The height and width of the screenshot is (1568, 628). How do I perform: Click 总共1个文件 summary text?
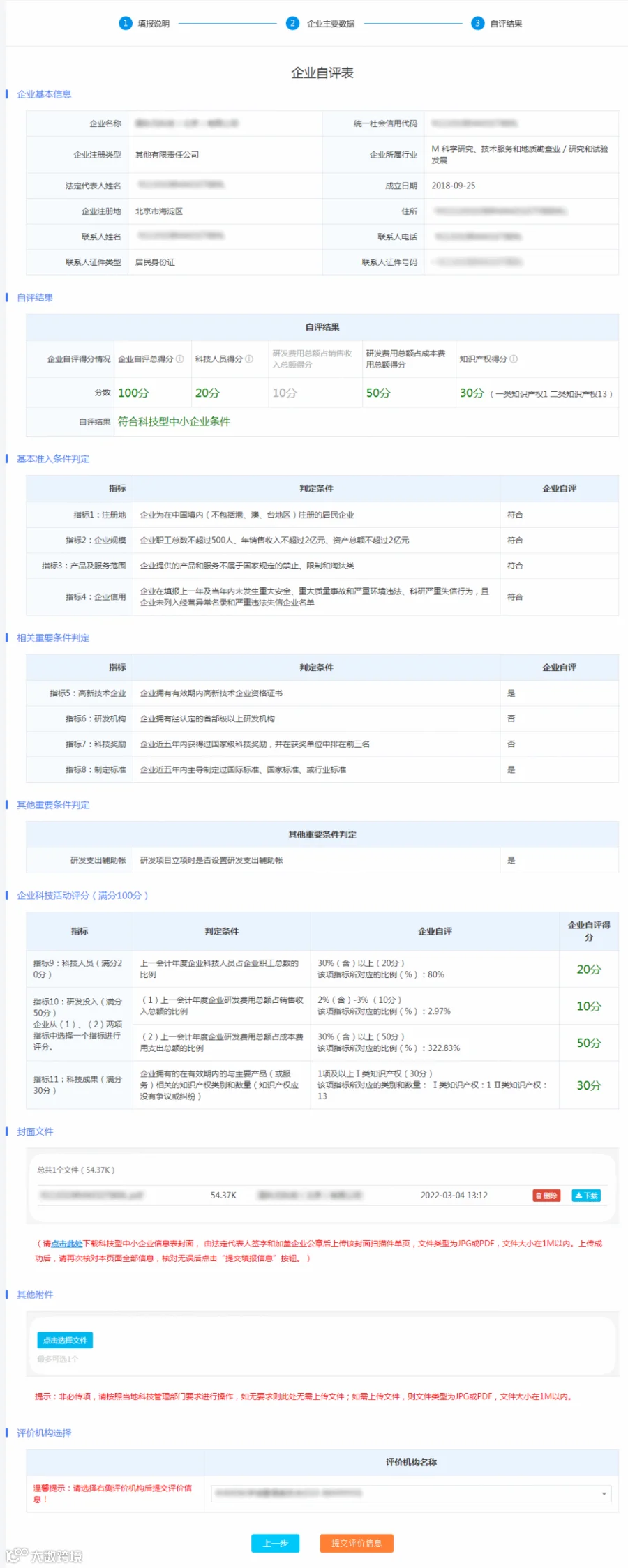pyautogui.click(x=76, y=1170)
